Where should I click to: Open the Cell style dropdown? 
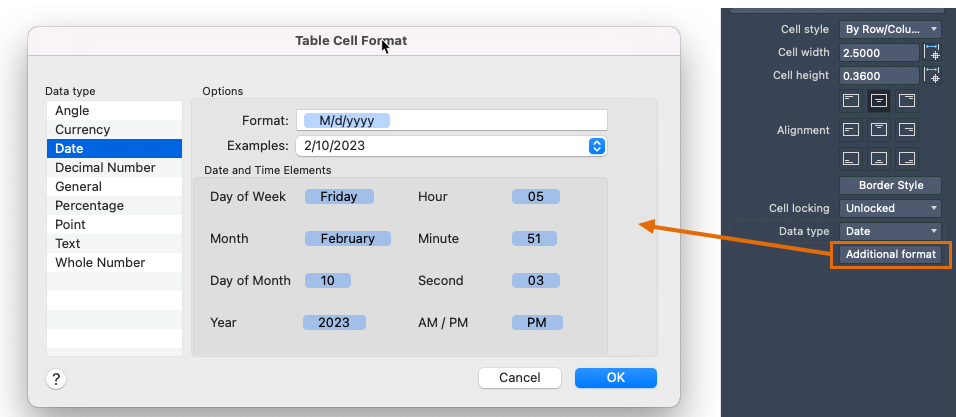pyautogui.click(x=890, y=30)
